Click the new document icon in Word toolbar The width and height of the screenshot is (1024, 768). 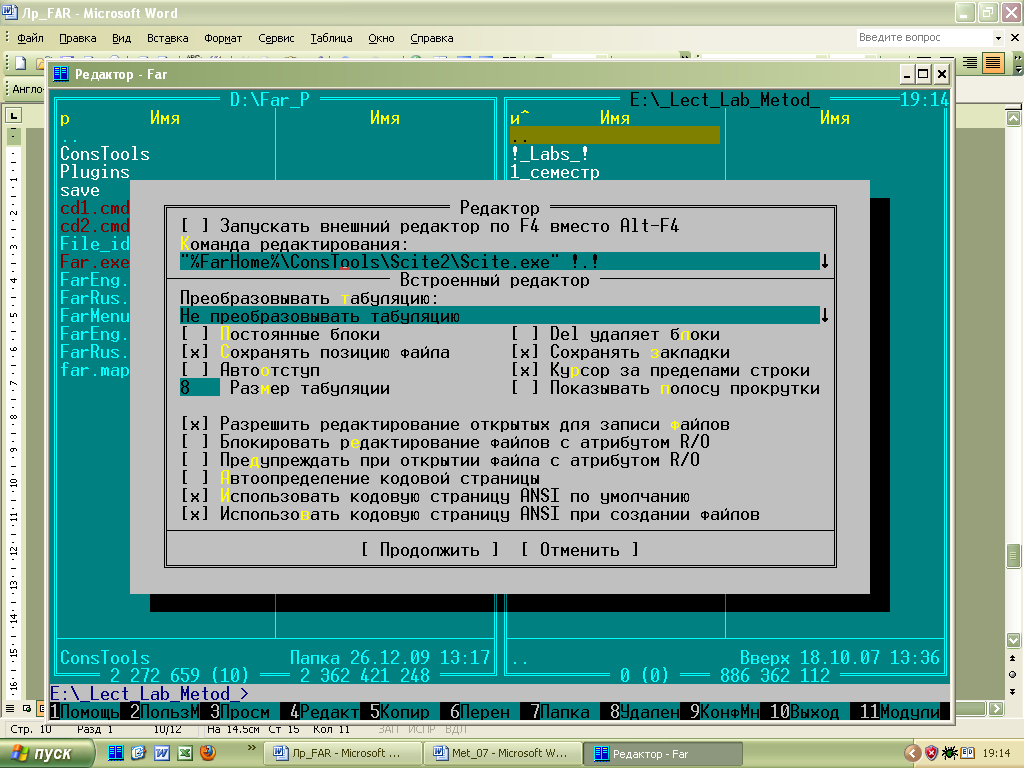pyautogui.click(x=20, y=63)
